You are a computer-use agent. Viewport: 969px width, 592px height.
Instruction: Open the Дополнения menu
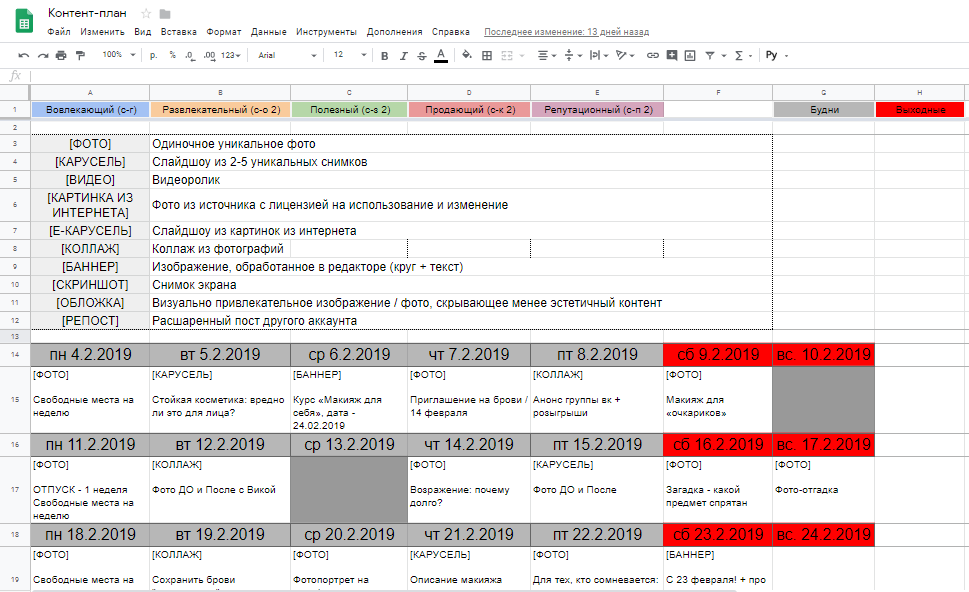pyautogui.click(x=394, y=32)
